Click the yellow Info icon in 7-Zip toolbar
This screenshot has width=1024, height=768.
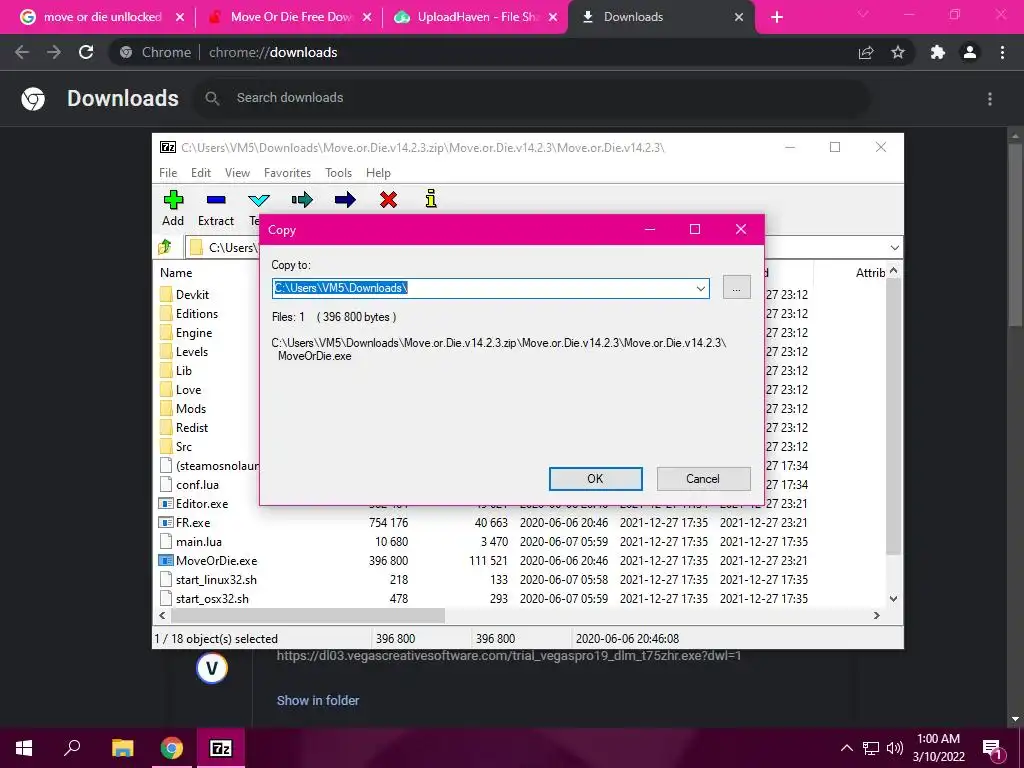pyautogui.click(x=430, y=199)
